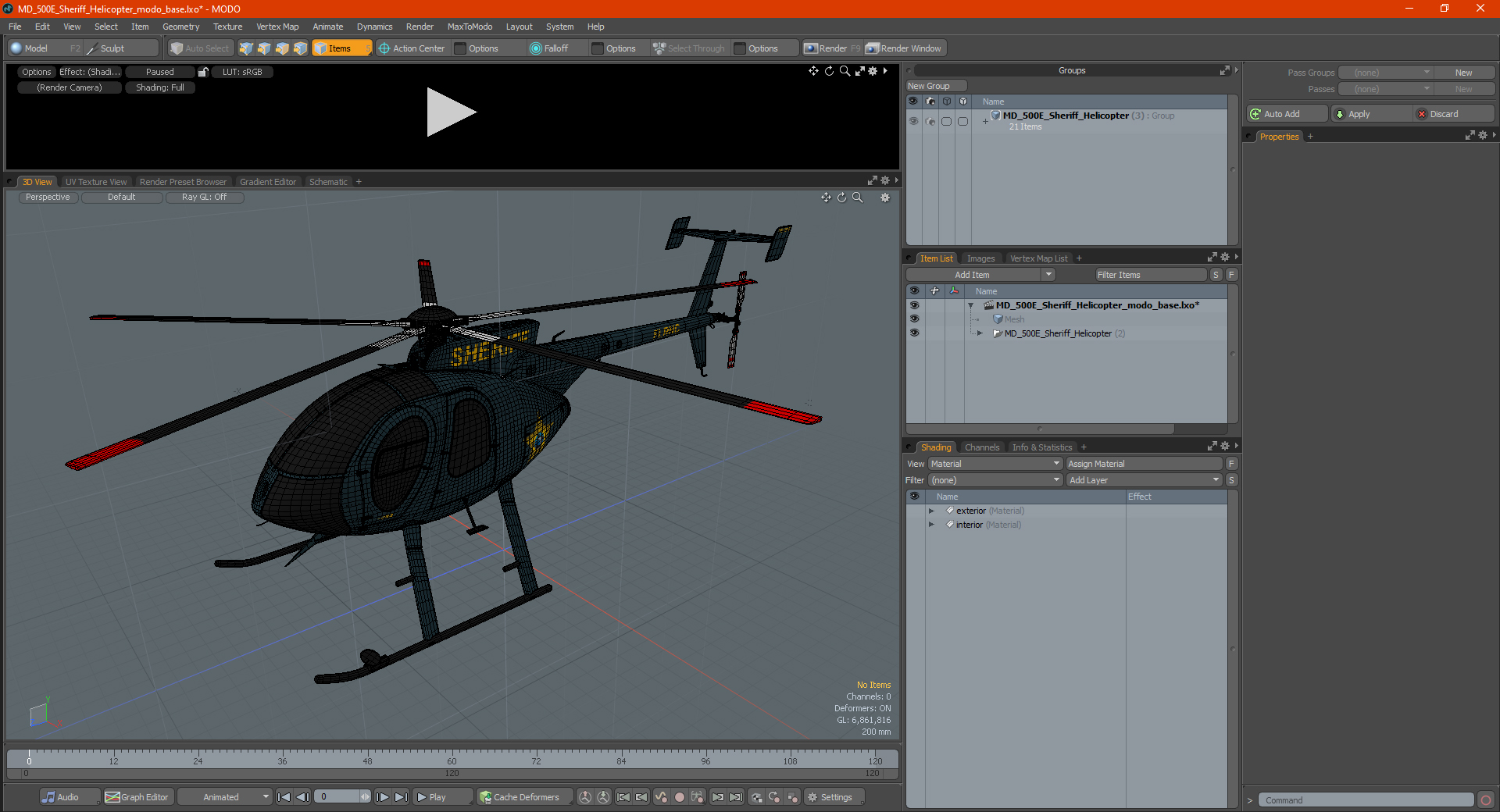Screen dimensions: 1500x812
Task: Click the 3D viewport zoom magnifier icon
Action: [x=858, y=198]
